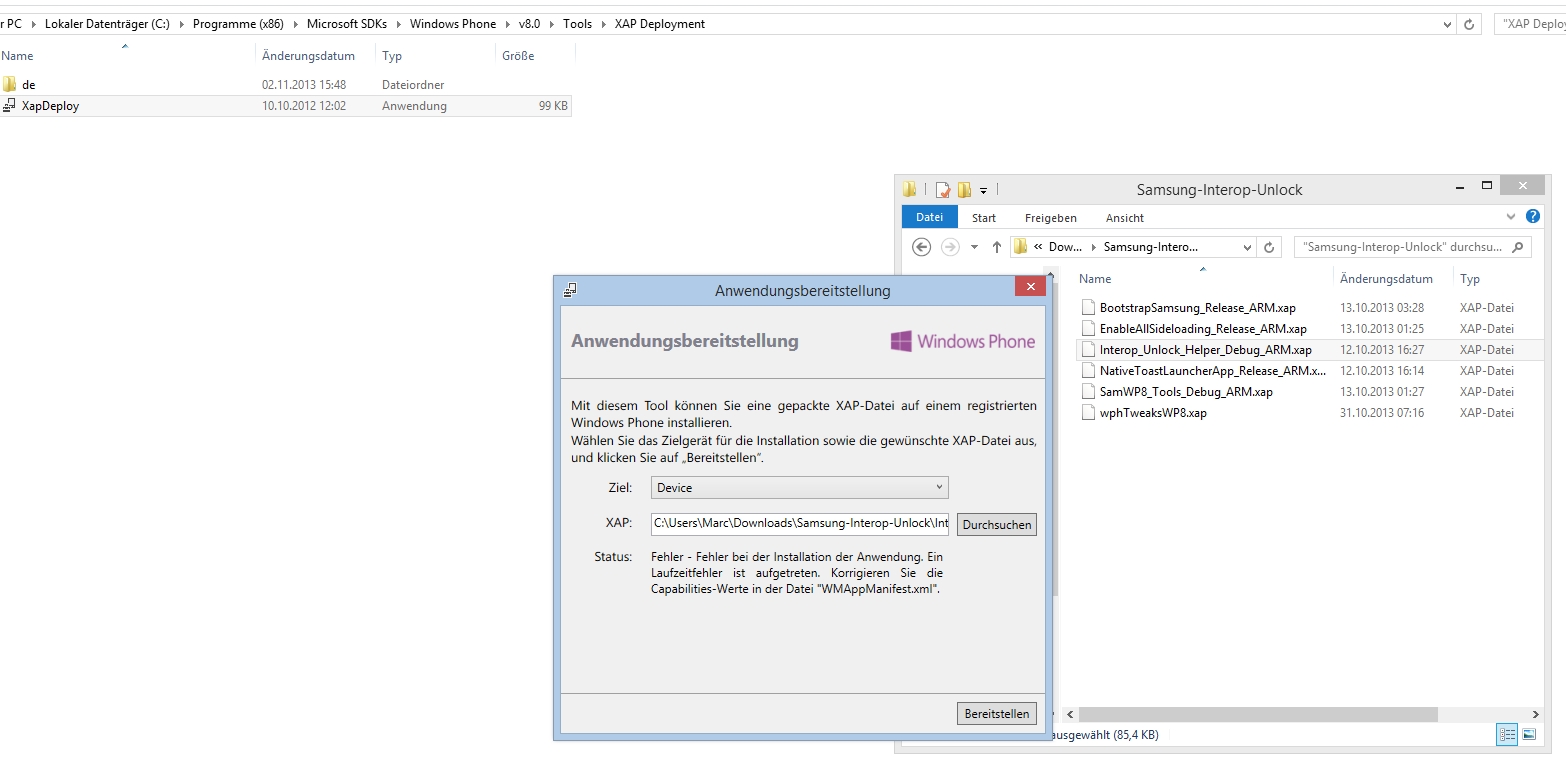Click the Bereitstellen button
The image size is (1566, 767).
(x=997, y=714)
